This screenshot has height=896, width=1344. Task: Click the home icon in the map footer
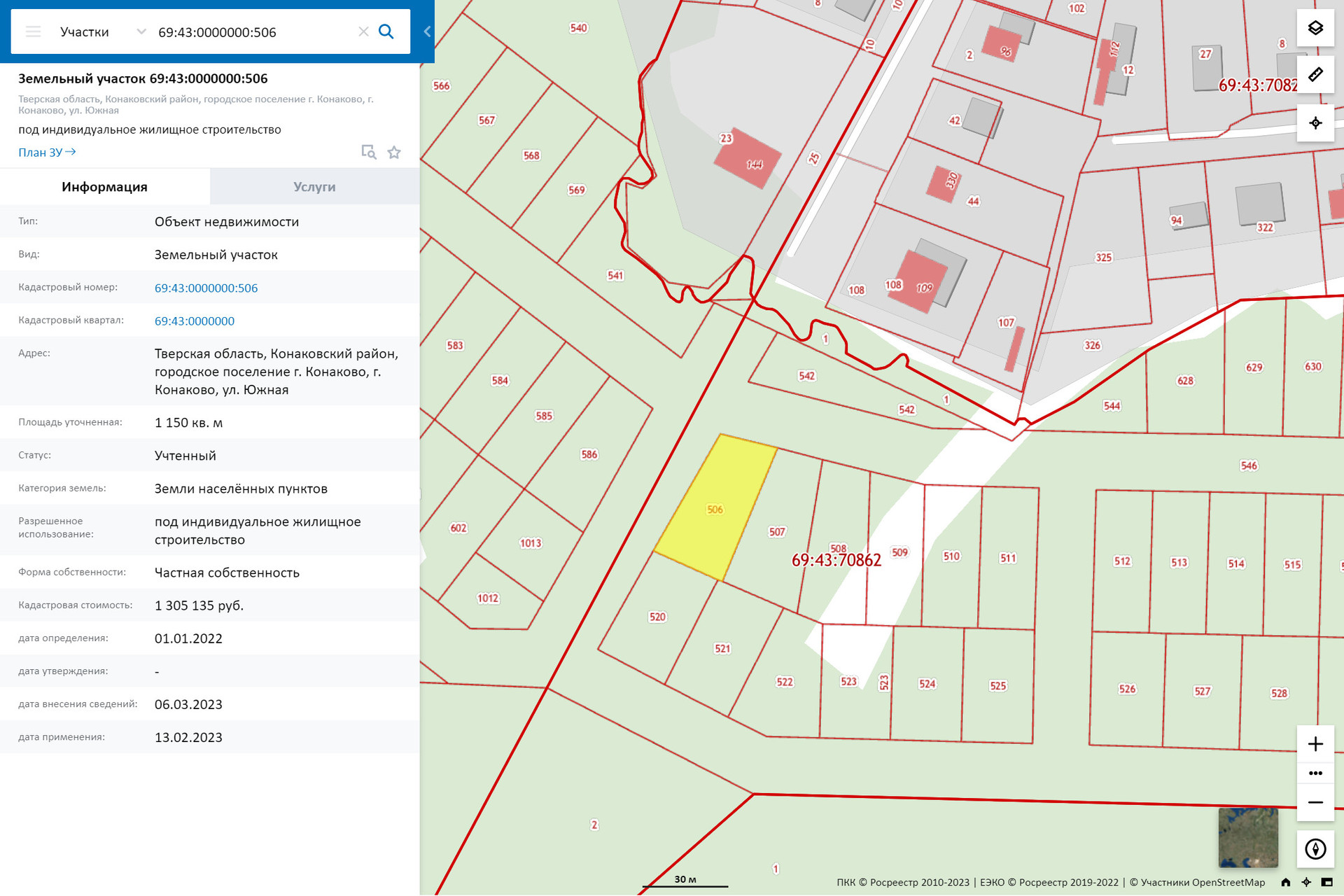1285,883
